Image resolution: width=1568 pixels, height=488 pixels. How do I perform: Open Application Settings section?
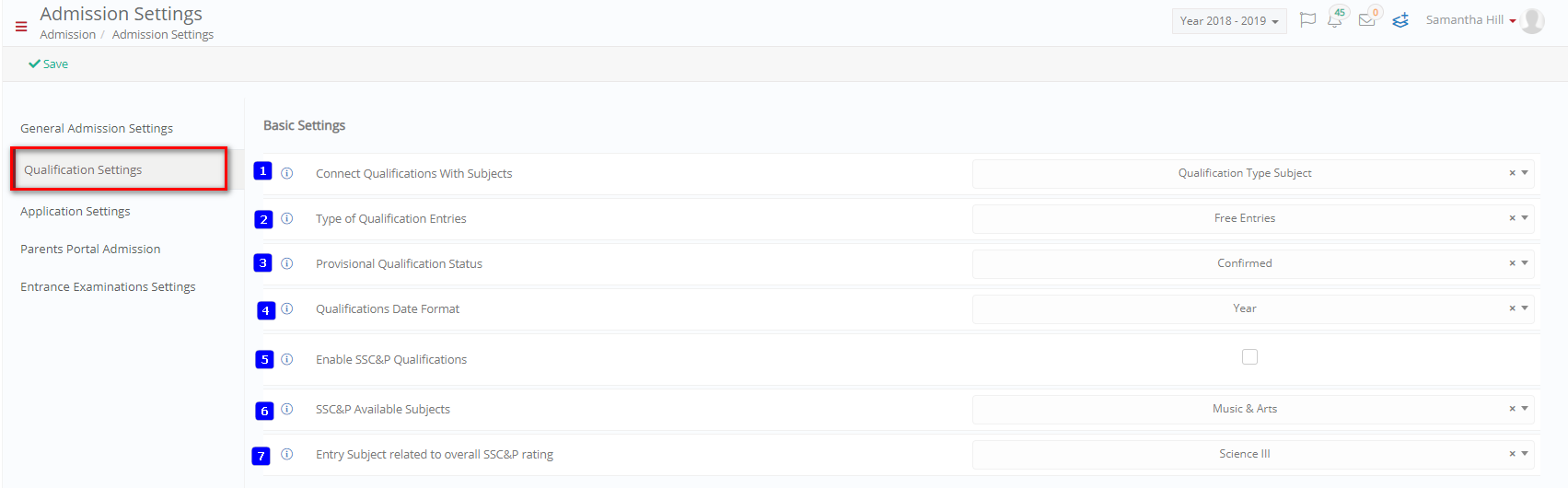click(x=75, y=212)
